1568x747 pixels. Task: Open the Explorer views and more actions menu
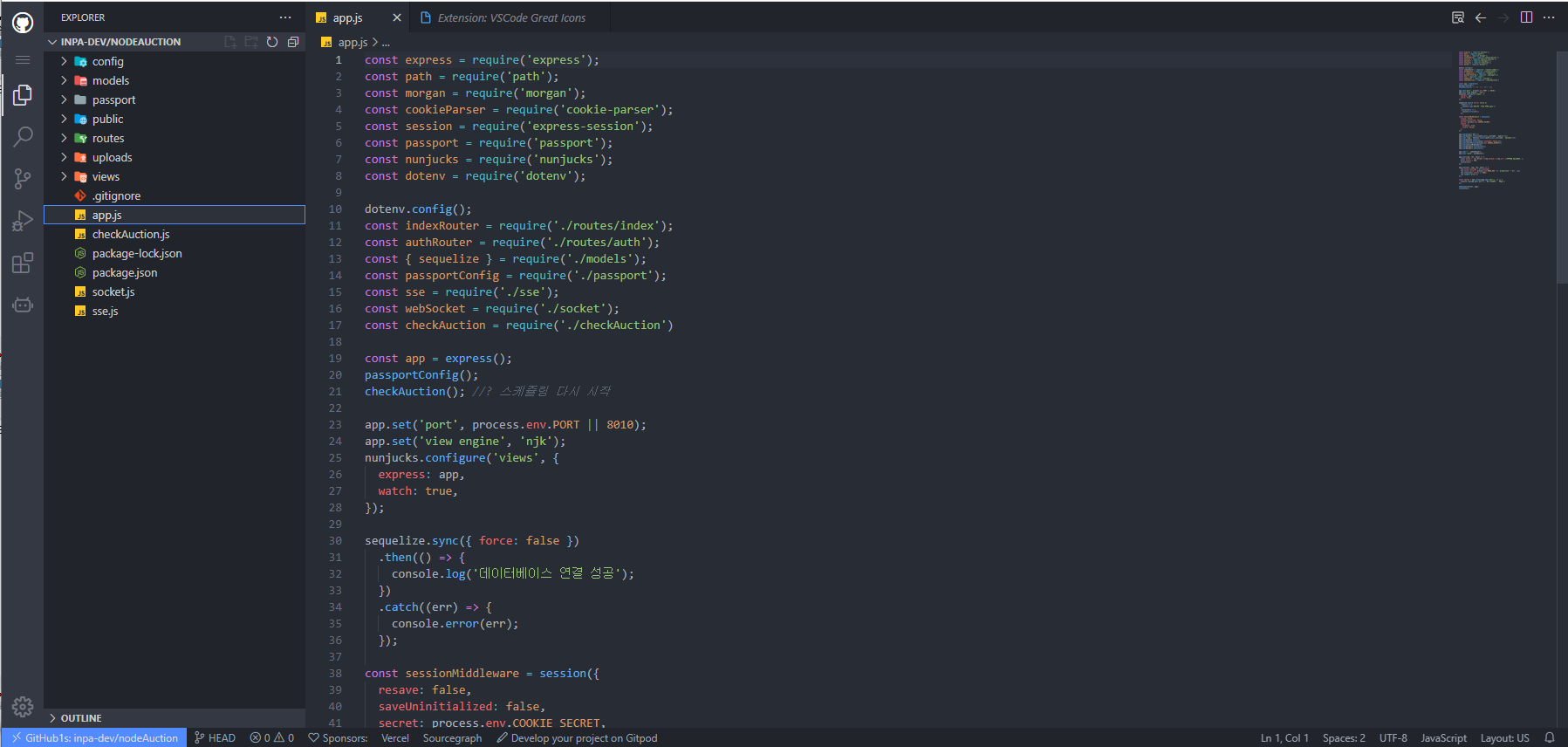pos(285,17)
